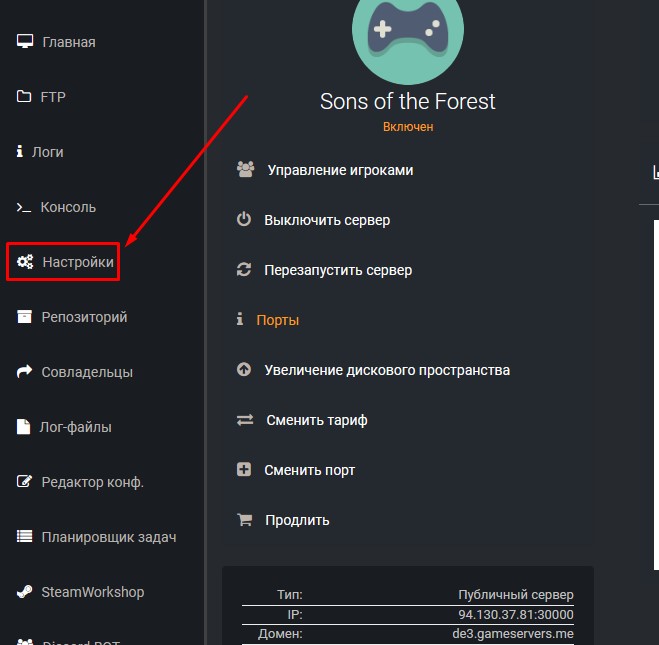The height and width of the screenshot is (645, 659).
Task: Click the orange Порты link
Action: 278,320
